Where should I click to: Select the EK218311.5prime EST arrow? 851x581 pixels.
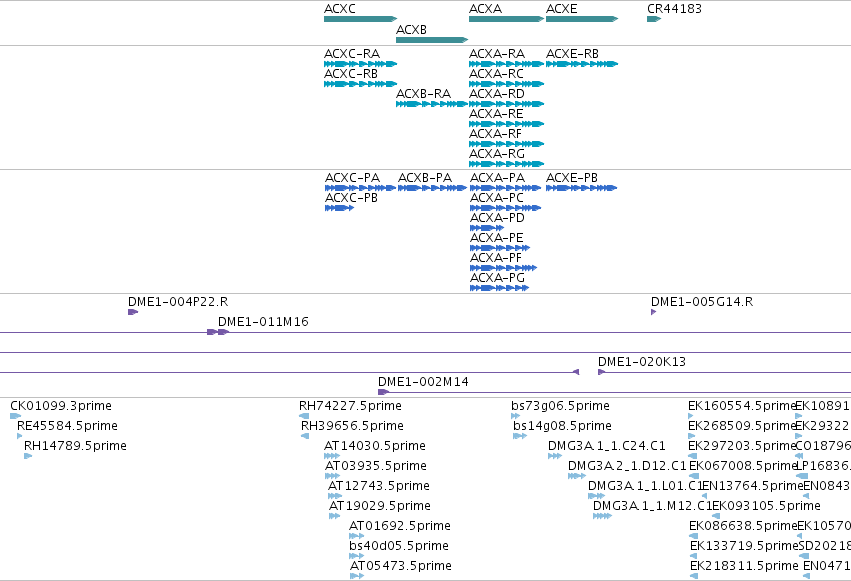(694, 576)
